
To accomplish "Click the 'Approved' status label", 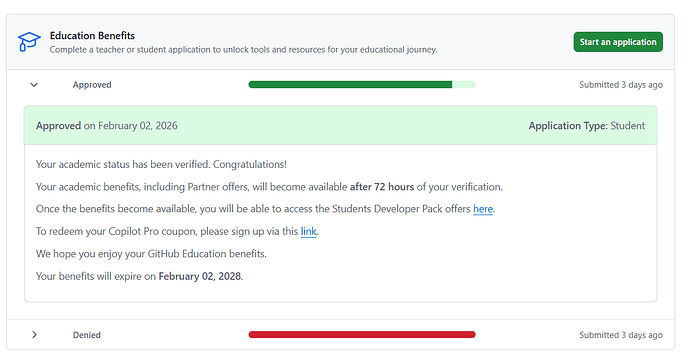I will tap(92, 85).
